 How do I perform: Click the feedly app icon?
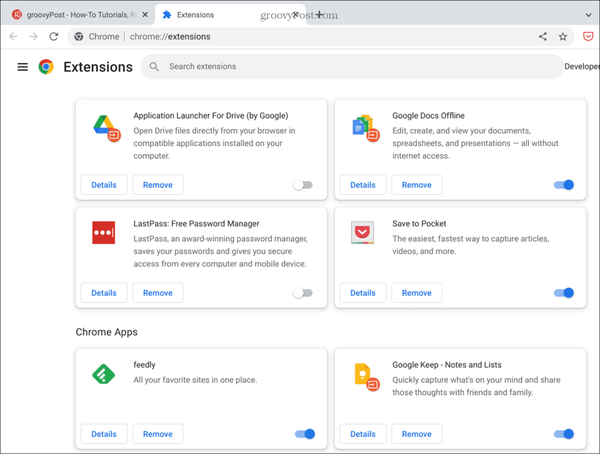tap(104, 374)
